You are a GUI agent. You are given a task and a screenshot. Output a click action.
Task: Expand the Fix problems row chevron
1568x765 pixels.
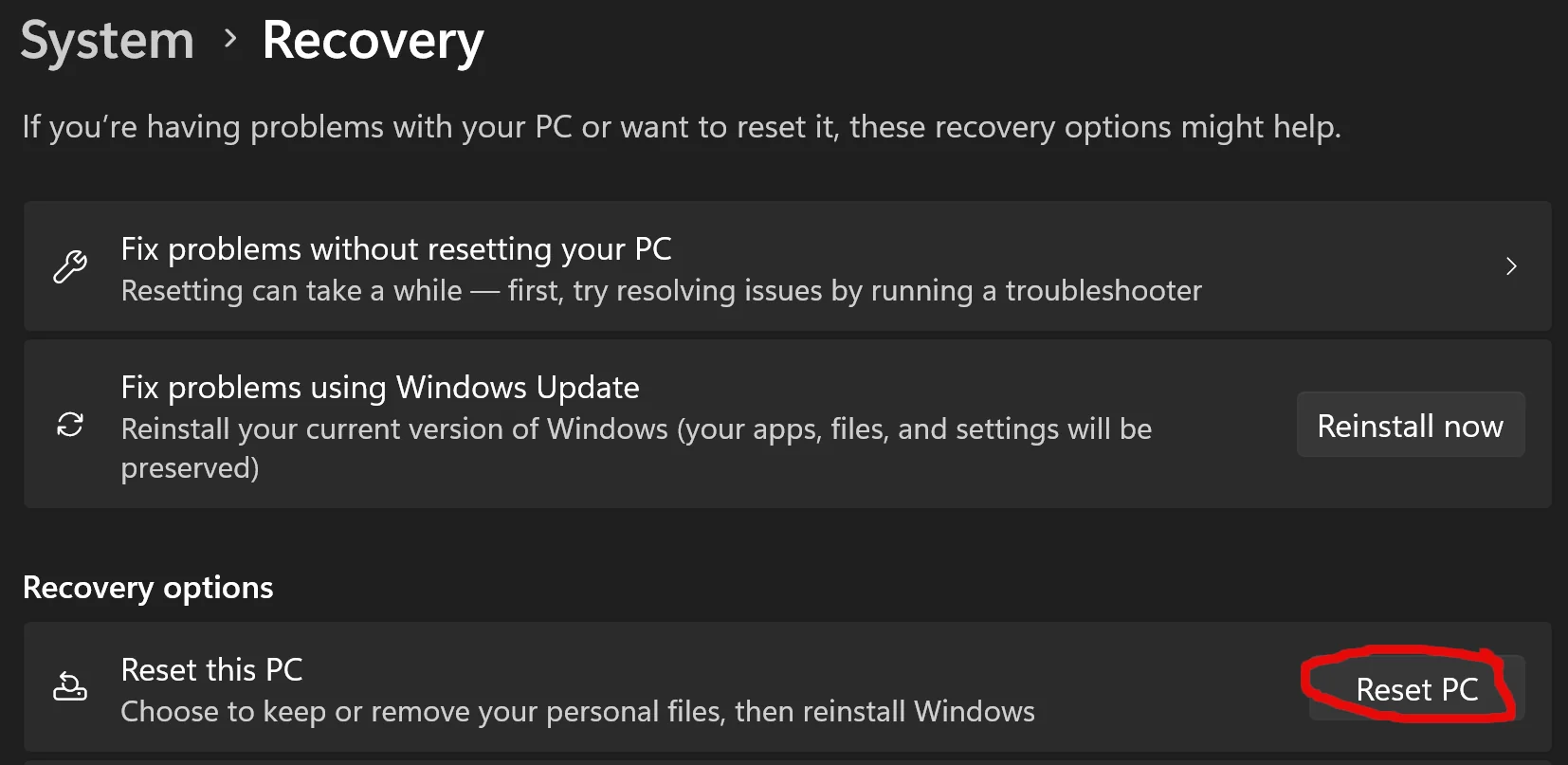(1511, 266)
